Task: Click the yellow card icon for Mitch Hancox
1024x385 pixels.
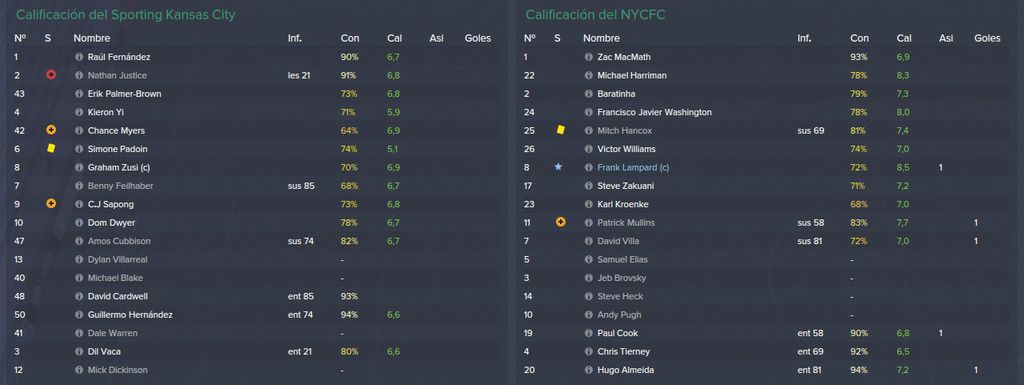Action: coord(560,130)
